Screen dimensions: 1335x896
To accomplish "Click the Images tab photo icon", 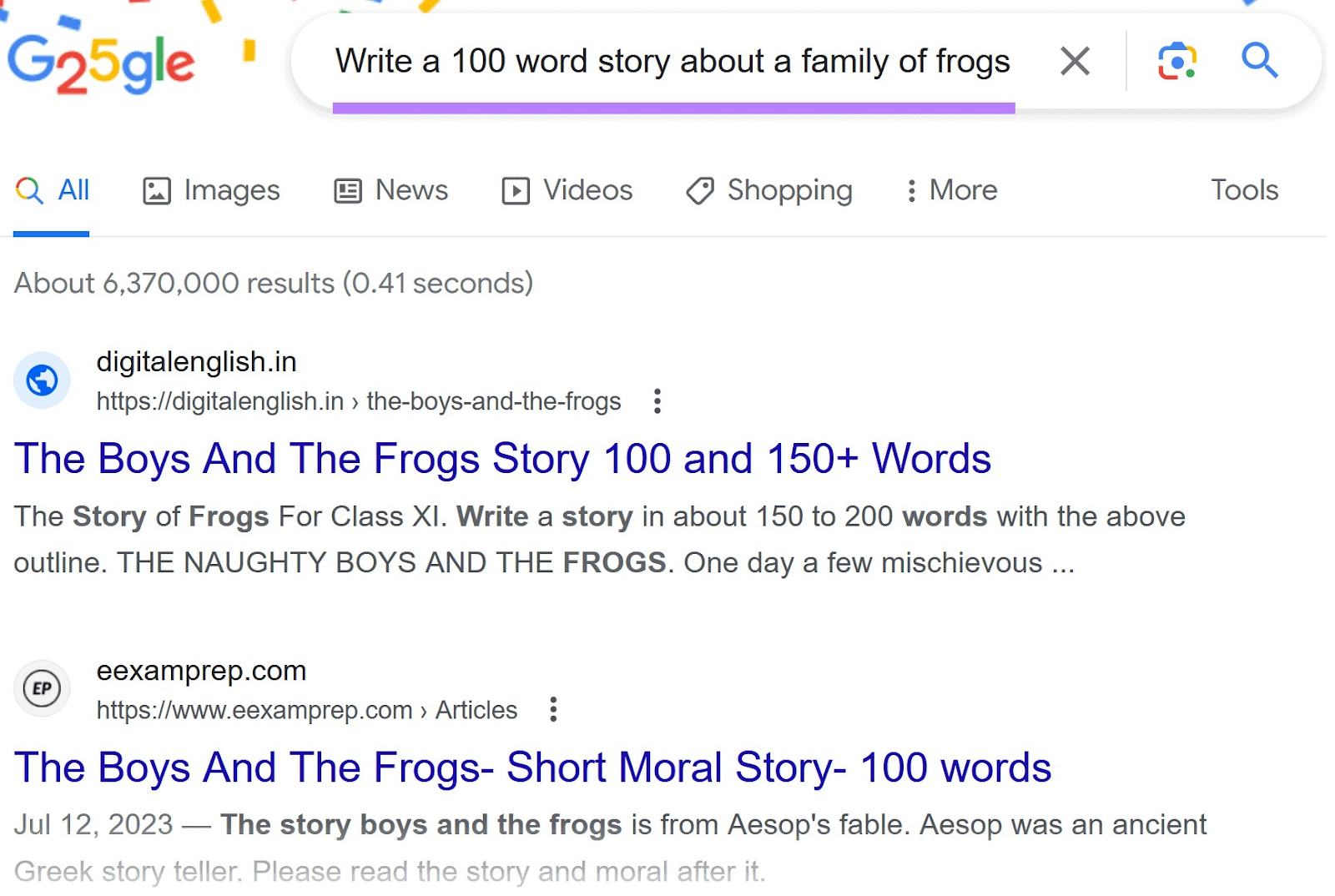I will [x=158, y=190].
